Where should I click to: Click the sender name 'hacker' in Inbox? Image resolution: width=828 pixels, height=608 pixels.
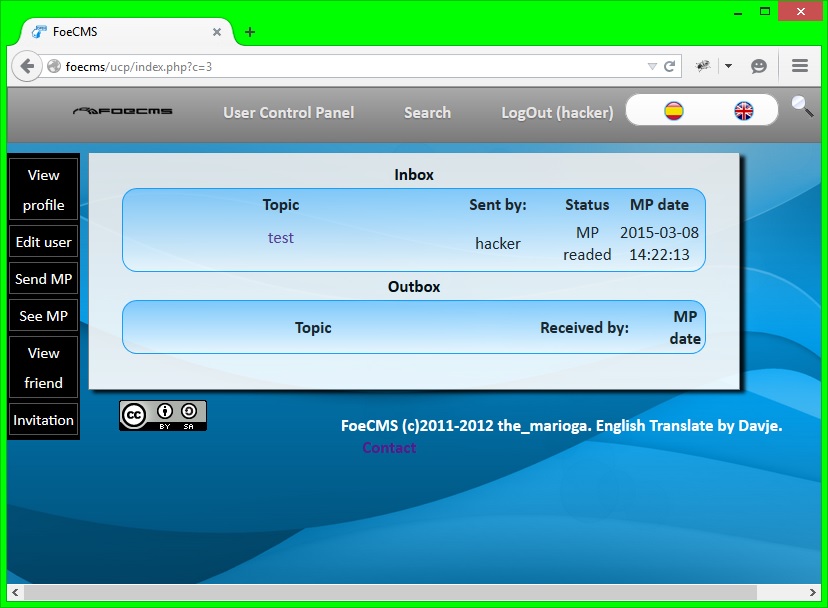pos(497,244)
